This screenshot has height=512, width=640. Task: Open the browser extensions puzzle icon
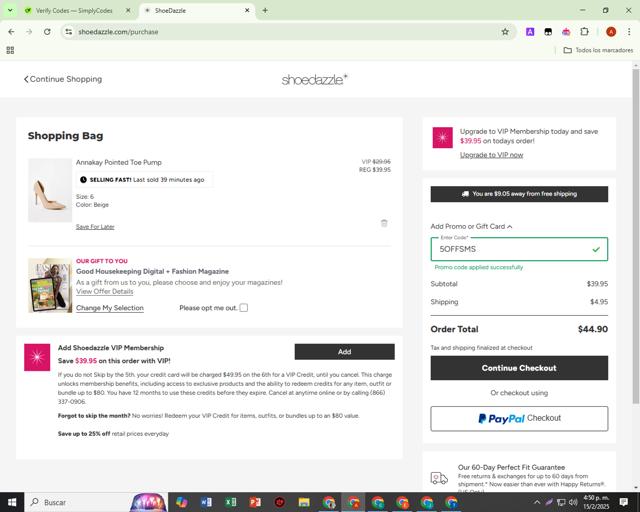584,31
